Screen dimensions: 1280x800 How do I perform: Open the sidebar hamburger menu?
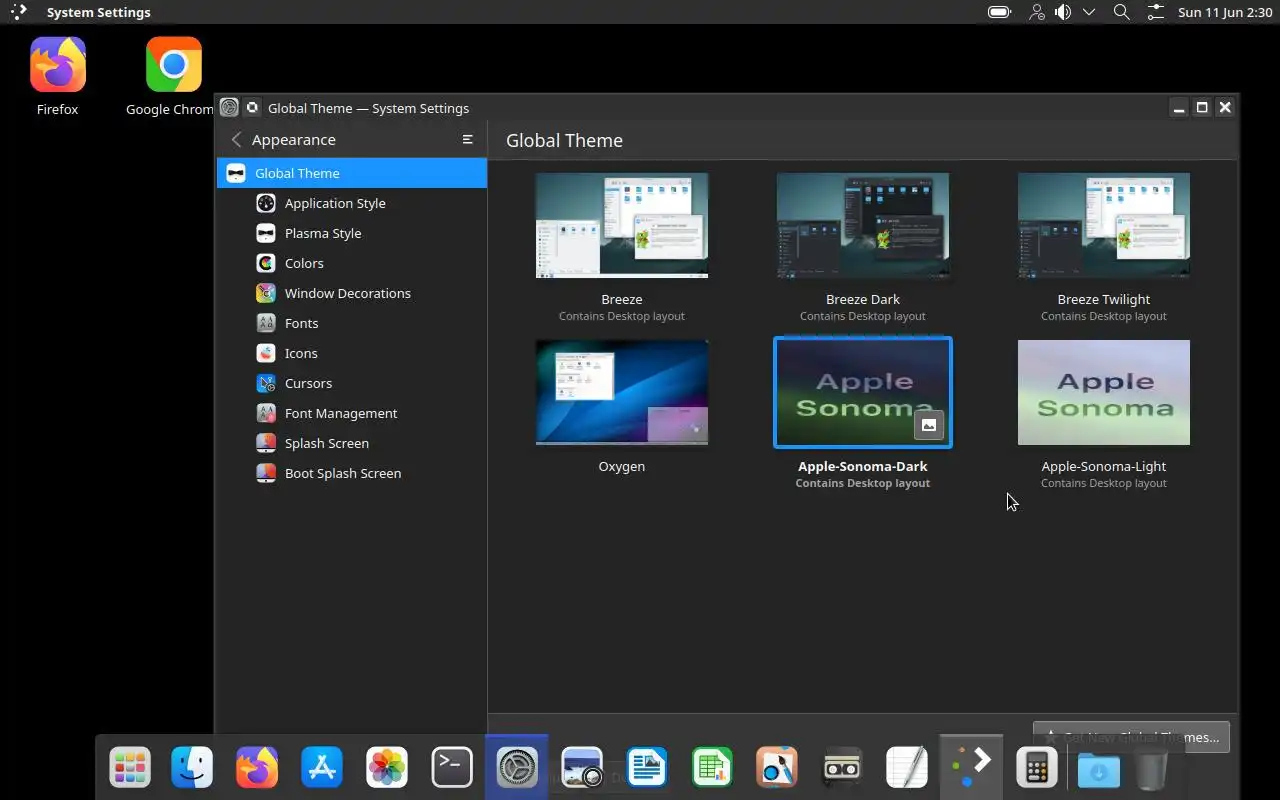(467, 140)
